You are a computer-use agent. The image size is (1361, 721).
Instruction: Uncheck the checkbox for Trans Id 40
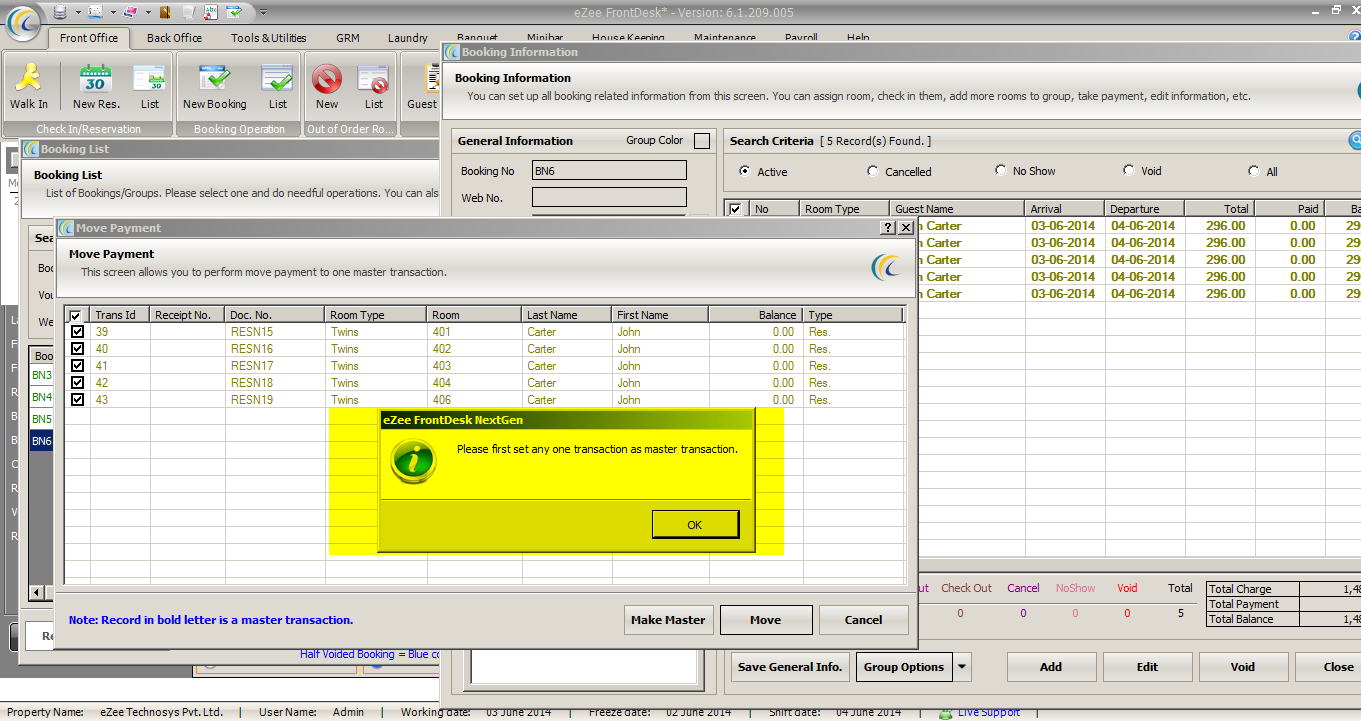[77, 349]
